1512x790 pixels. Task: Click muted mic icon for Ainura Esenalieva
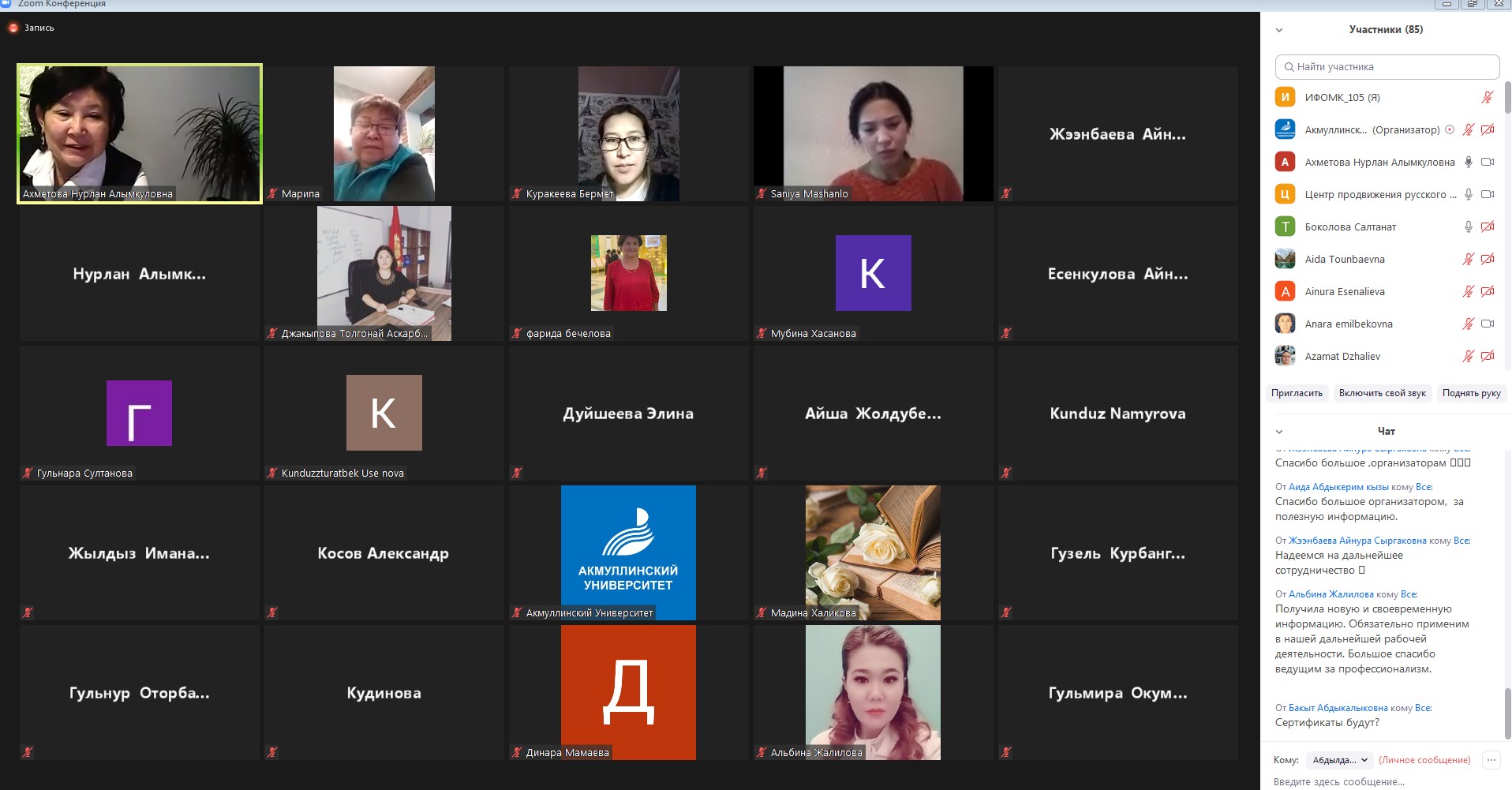(1468, 292)
